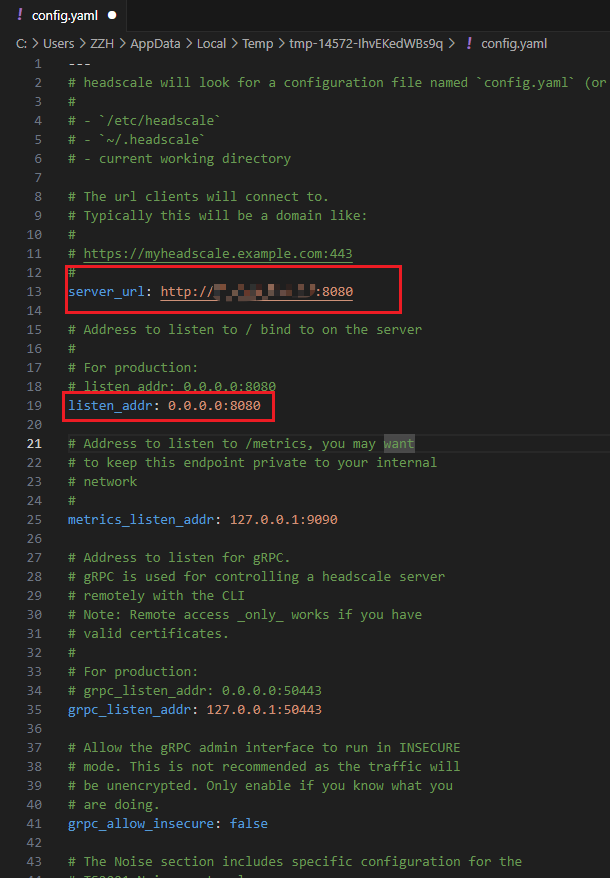Screen dimensions: 610x878
Task: Open the tmp-14572-IhvEKedWBs9q breadcrumb folder
Action: pyautogui.click(x=366, y=44)
